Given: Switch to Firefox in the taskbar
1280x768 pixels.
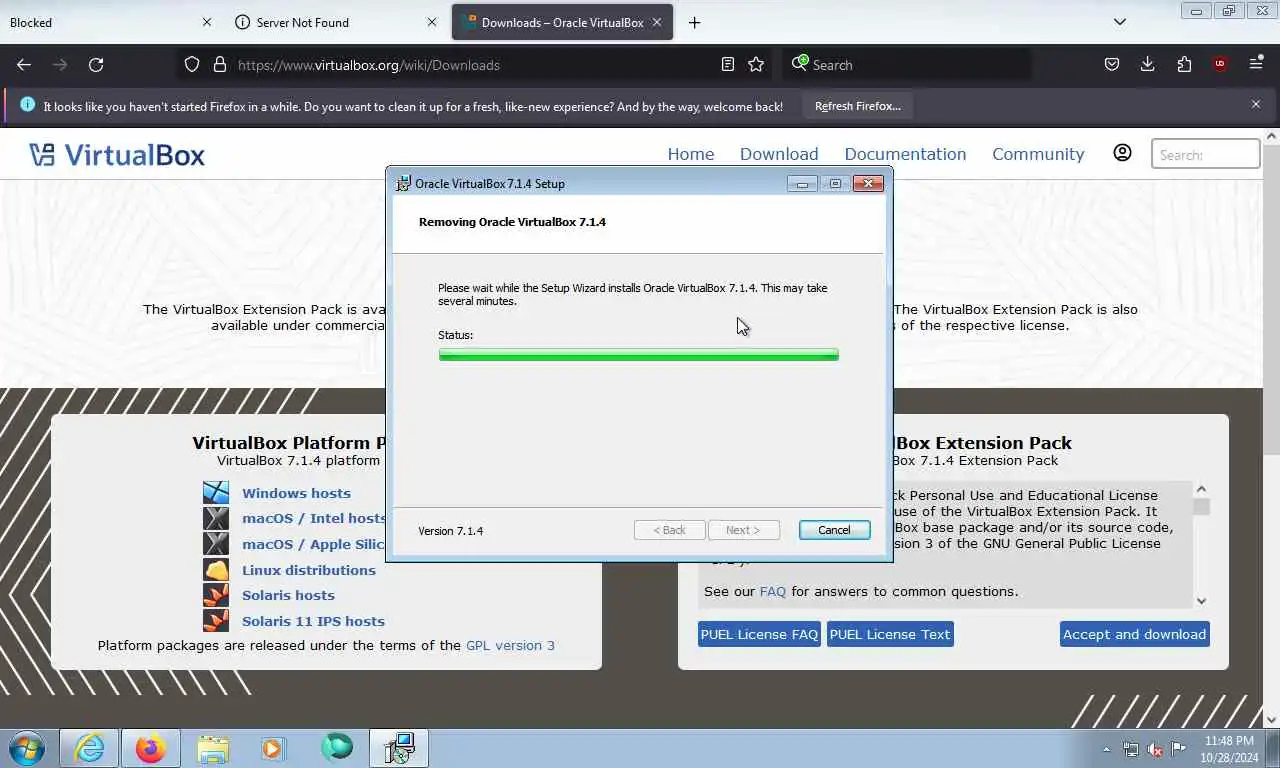Looking at the screenshot, I should coord(151,748).
